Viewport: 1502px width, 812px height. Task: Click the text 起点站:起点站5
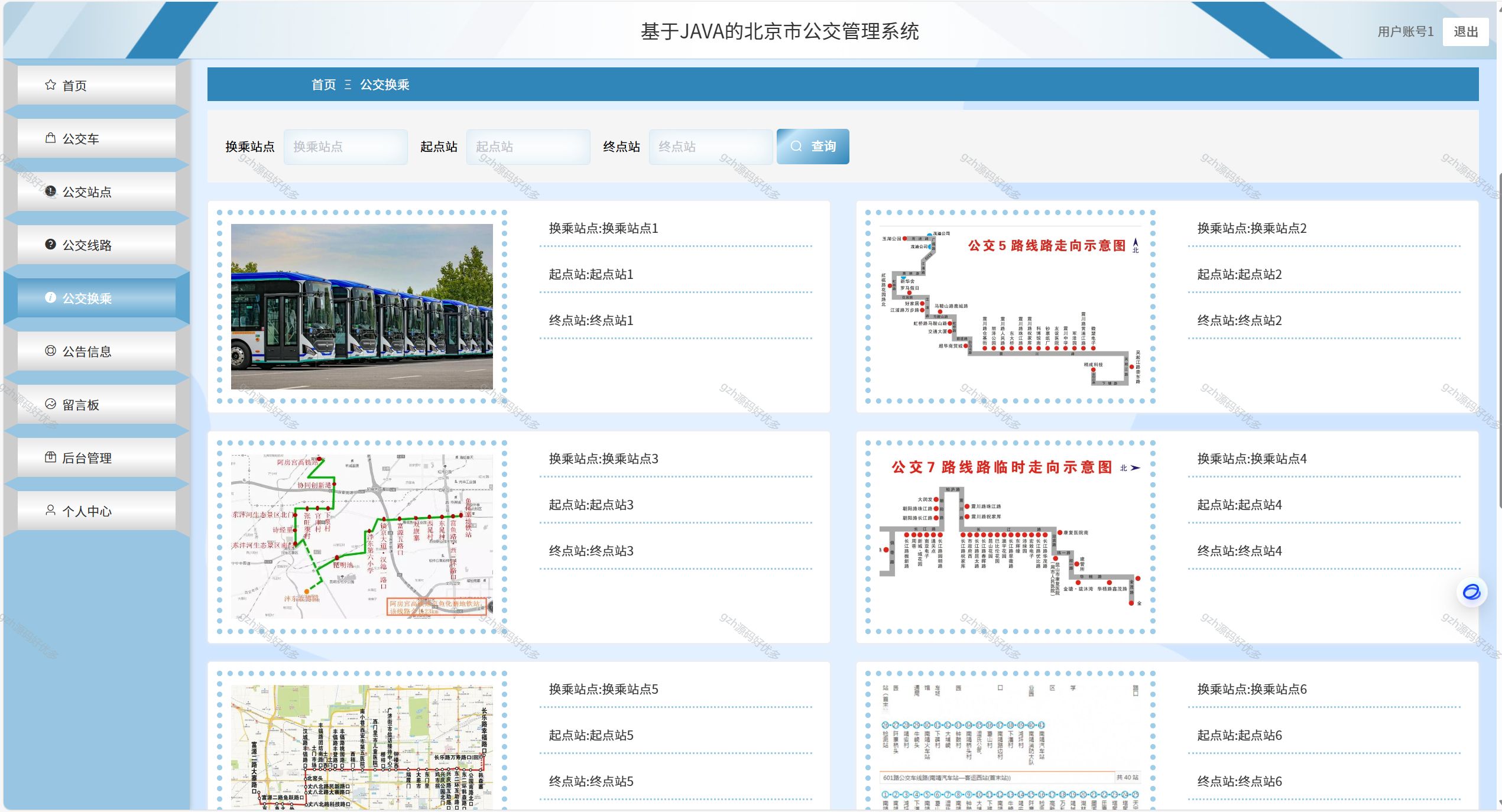click(x=591, y=735)
